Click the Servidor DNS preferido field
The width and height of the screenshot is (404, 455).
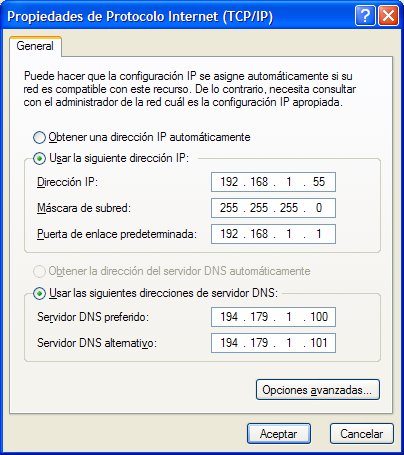tap(273, 317)
